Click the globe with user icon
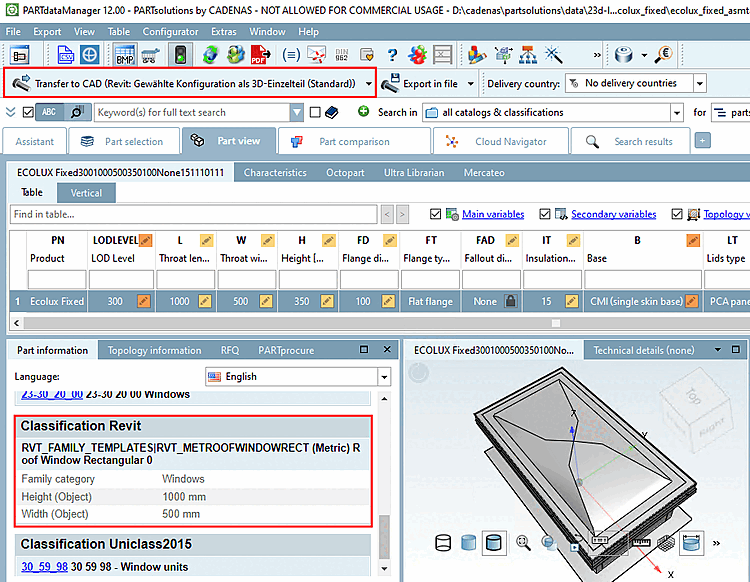The width and height of the screenshot is (750, 582). 235,55
